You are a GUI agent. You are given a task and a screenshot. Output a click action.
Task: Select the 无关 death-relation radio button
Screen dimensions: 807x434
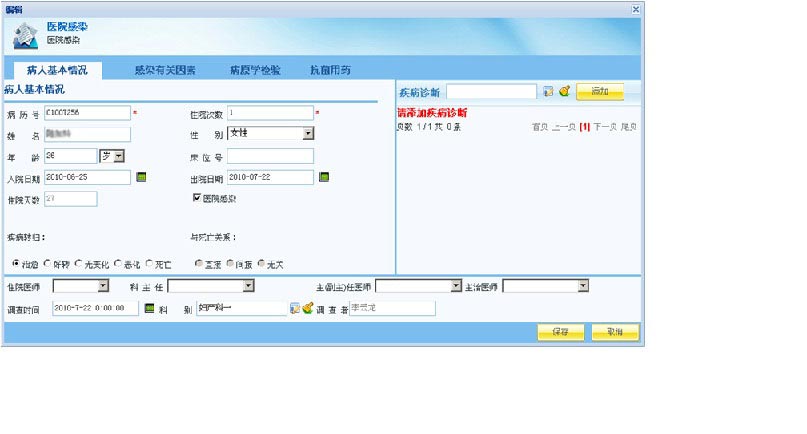tap(261, 264)
